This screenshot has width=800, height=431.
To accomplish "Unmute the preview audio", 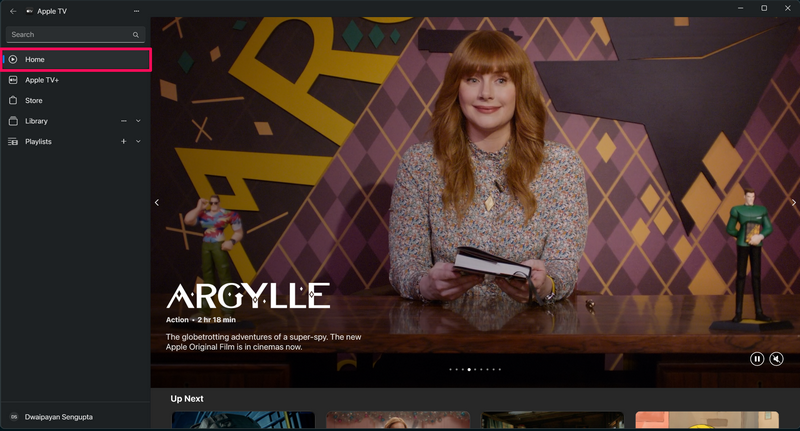I will click(x=776, y=359).
